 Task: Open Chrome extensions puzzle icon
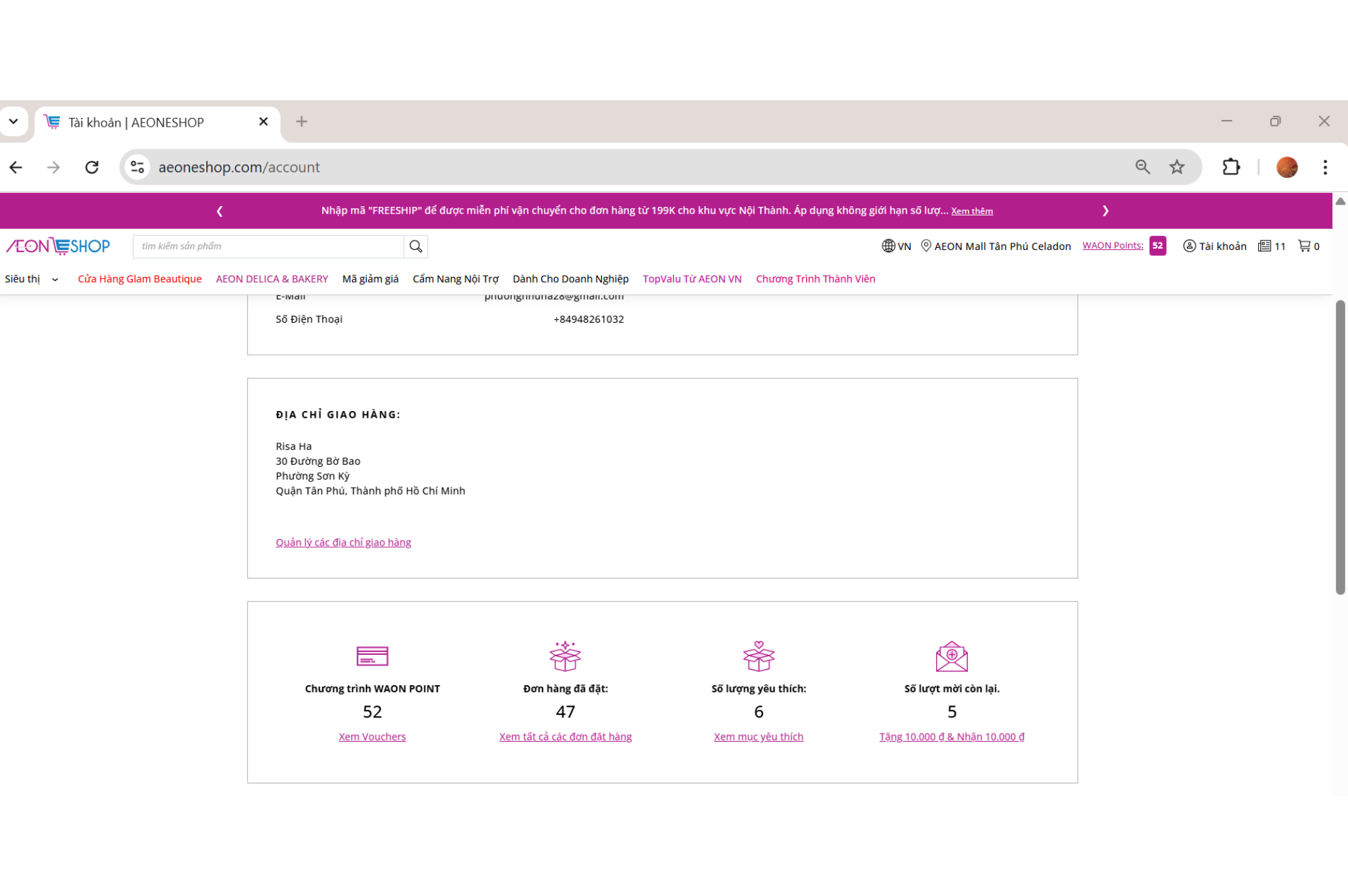click(1231, 167)
